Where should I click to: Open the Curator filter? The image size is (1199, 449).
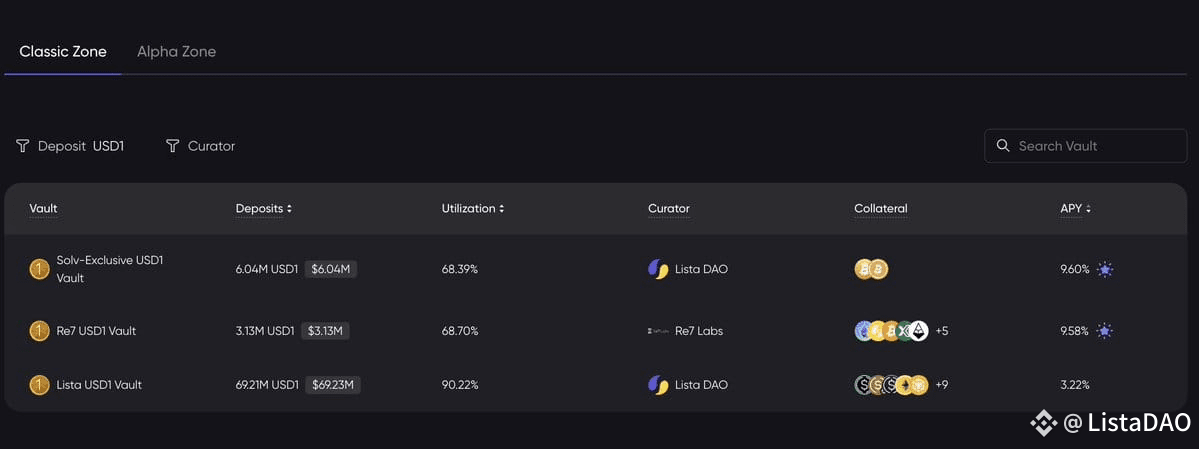coord(200,145)
